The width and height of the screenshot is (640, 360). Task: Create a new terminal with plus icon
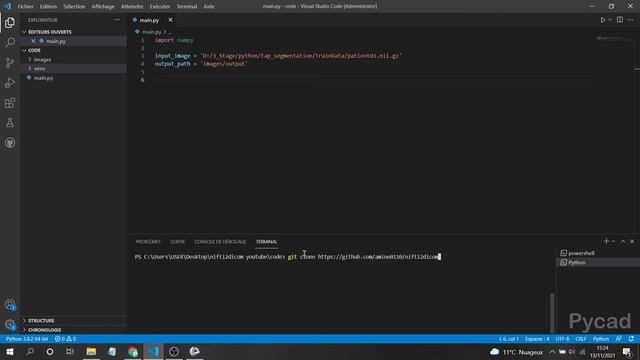(606, 241)
